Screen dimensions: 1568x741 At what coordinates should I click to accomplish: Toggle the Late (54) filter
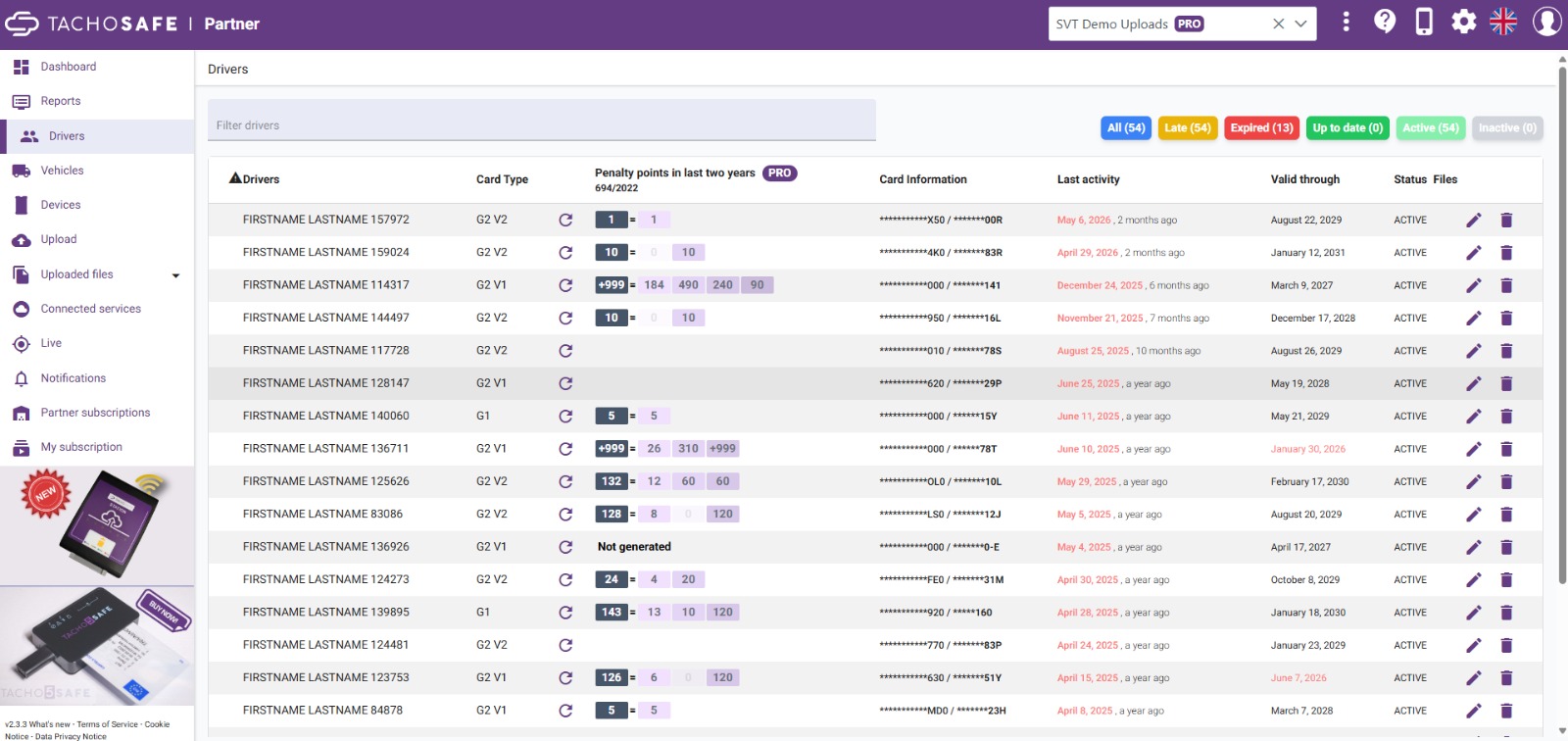click(1187, 128)
